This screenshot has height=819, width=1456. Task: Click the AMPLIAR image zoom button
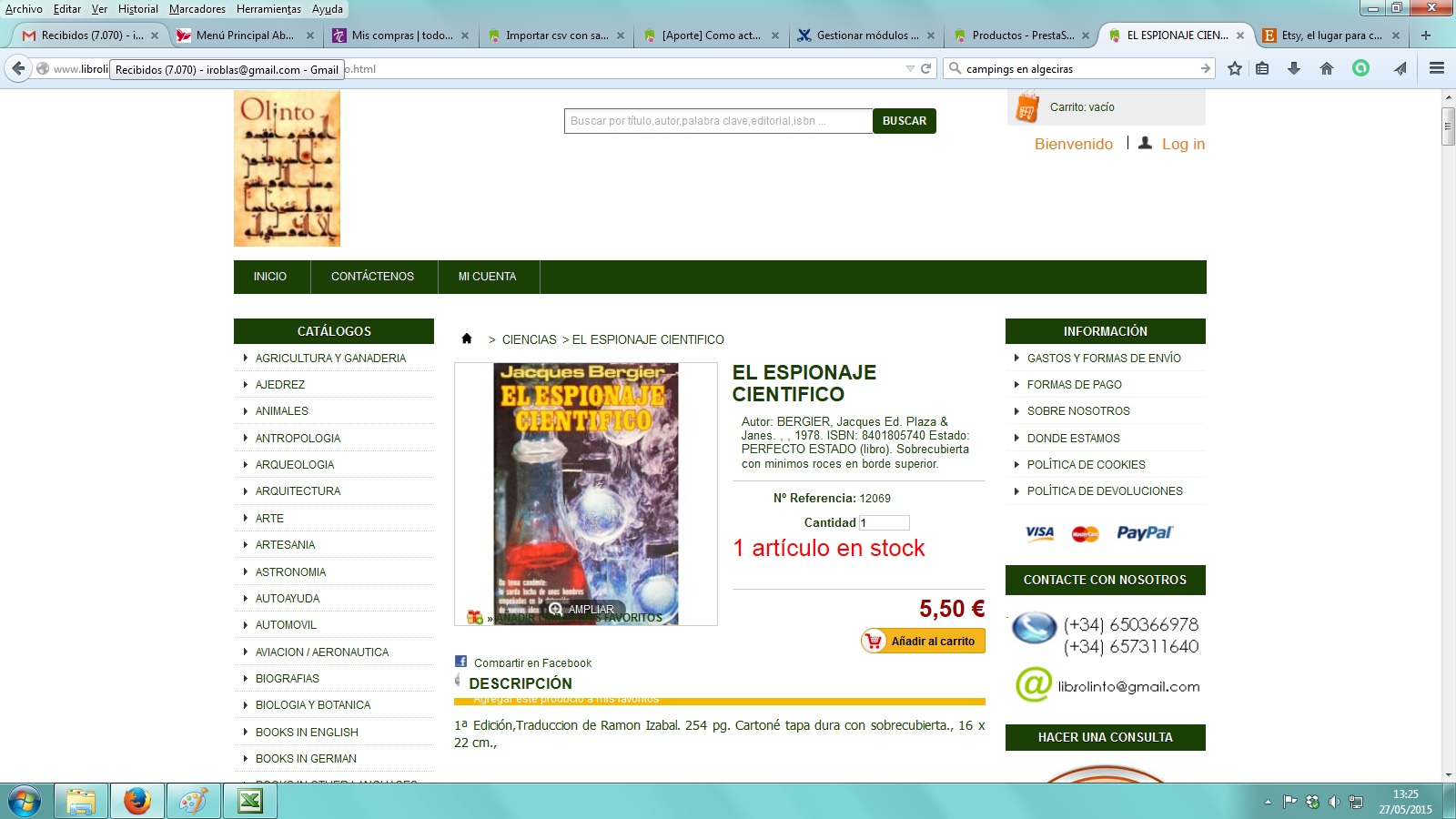click(x=582, y=609)
